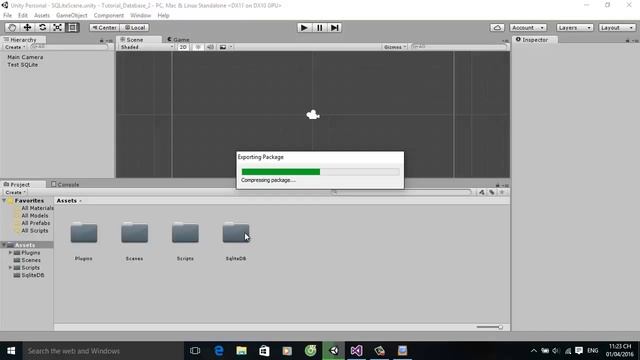Open the Component menu
Image resolution: width=640 pixels, height=360 pixels.
pyautogui.click(x=109, y=16)
